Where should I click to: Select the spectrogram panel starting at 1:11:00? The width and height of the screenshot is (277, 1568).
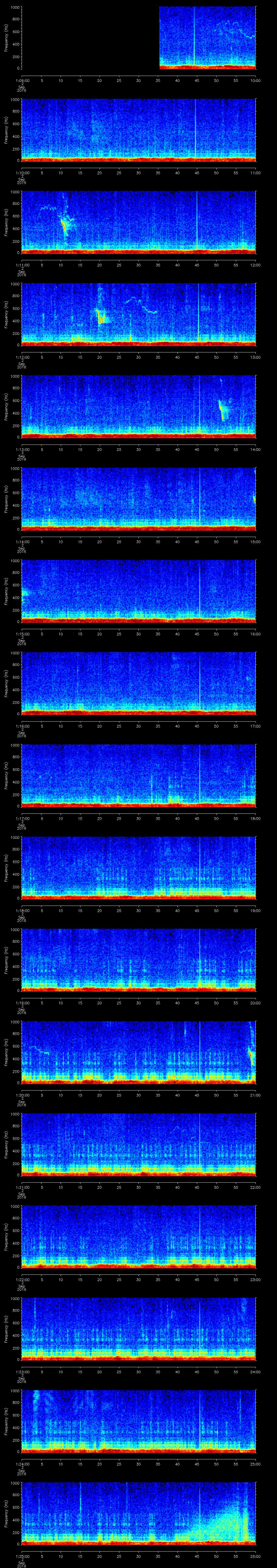pos(139,222)
